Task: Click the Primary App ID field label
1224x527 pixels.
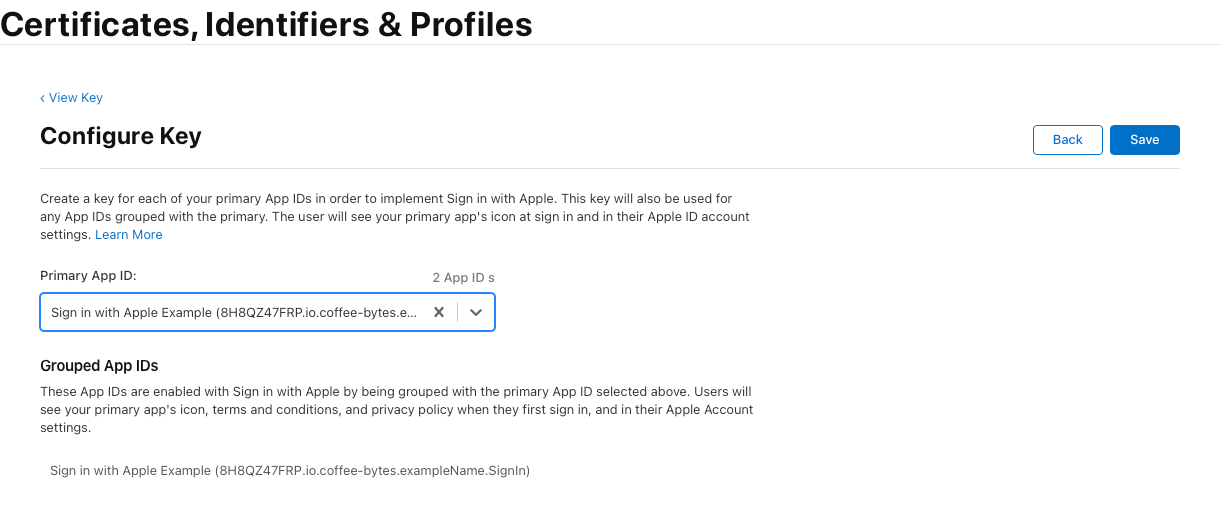Action: [88, 275]
